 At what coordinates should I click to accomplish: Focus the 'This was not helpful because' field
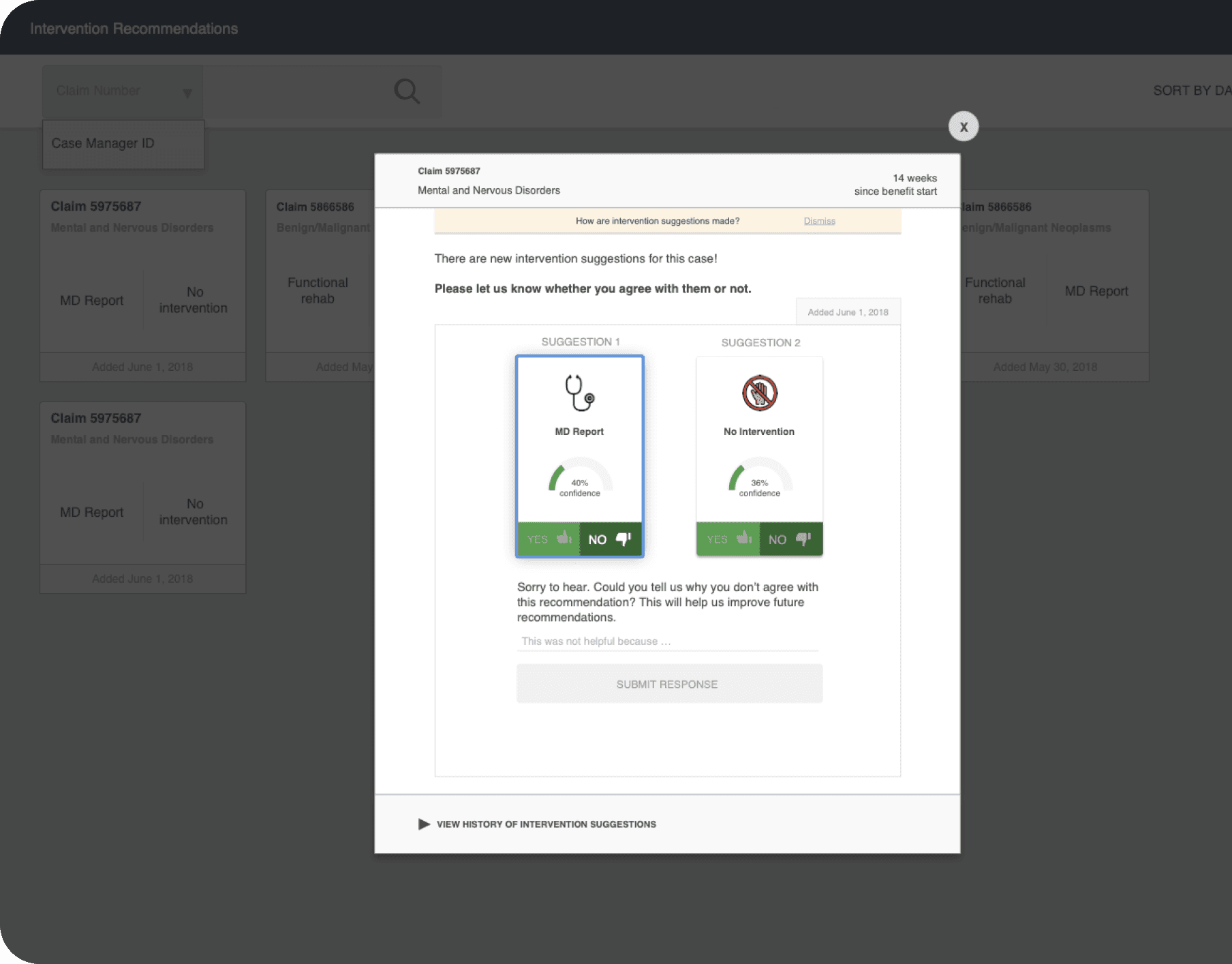click(668, 642)
